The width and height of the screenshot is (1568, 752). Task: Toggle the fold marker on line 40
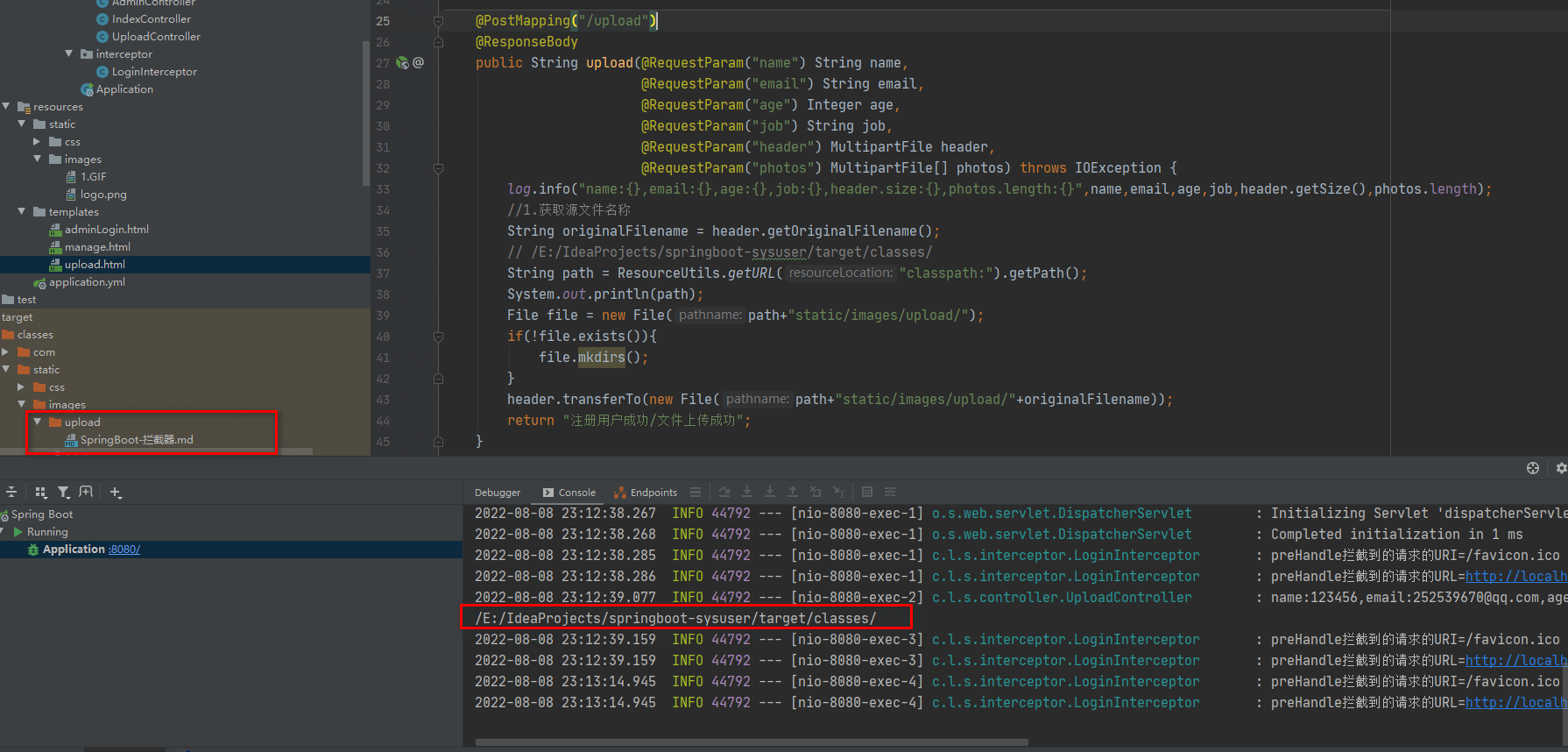[438, 337]
